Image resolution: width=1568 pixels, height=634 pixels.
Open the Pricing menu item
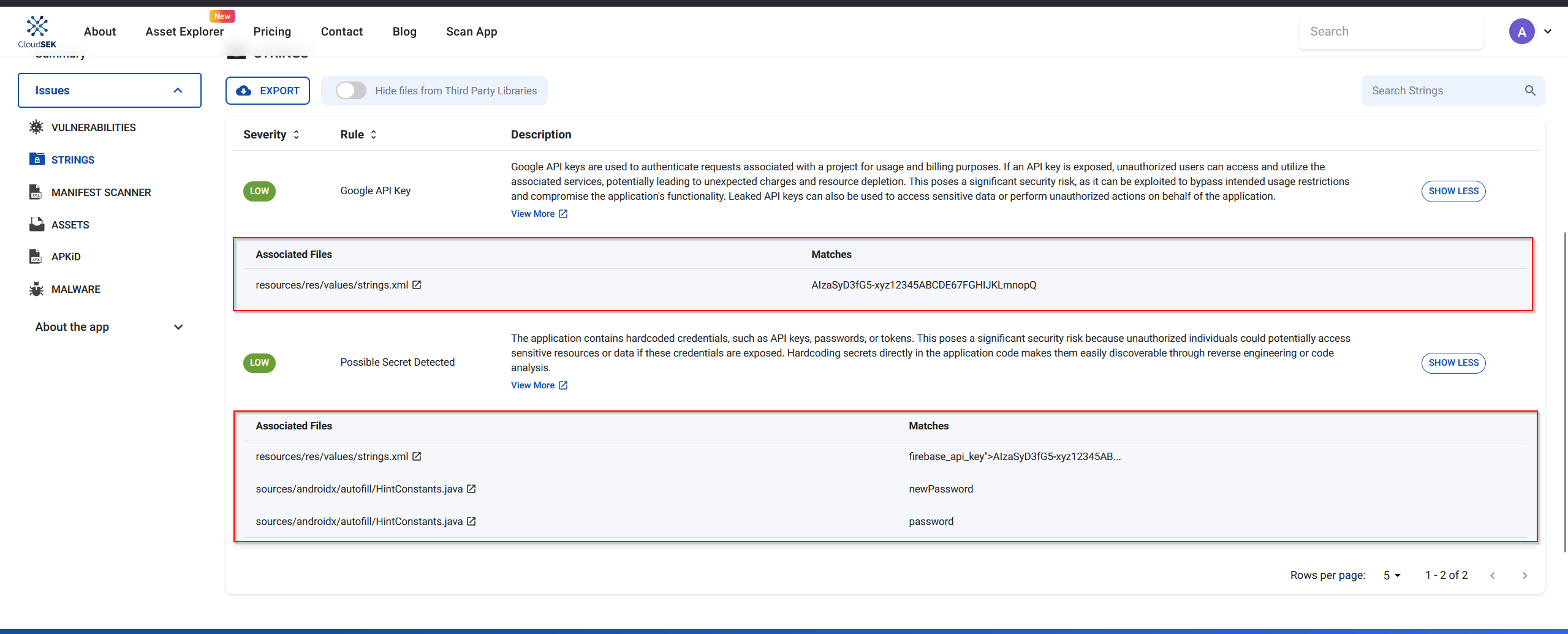coord(272,32)
